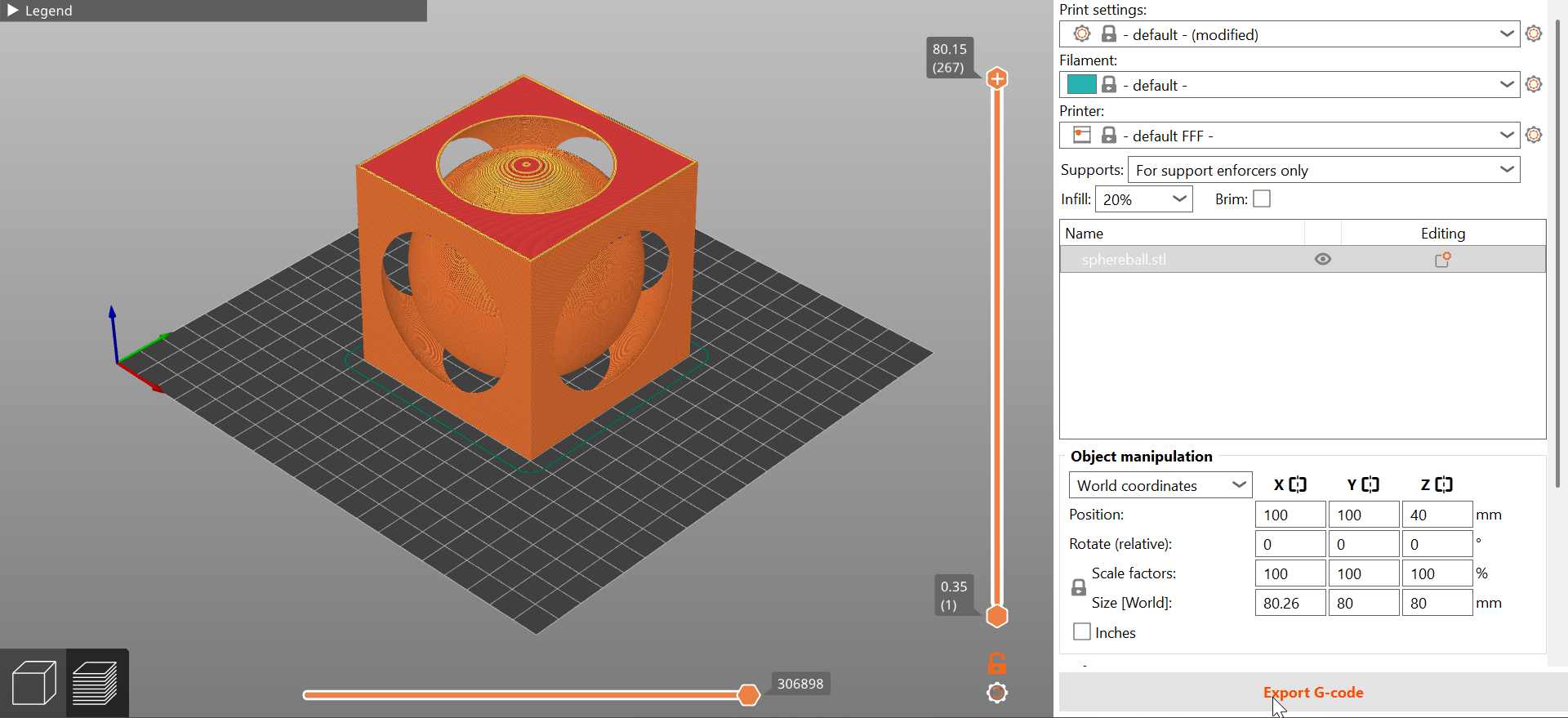Viewport: 1568px width, 718px height.
Task: Open the World coordinates dropdown
Action: coord(1160,485)
